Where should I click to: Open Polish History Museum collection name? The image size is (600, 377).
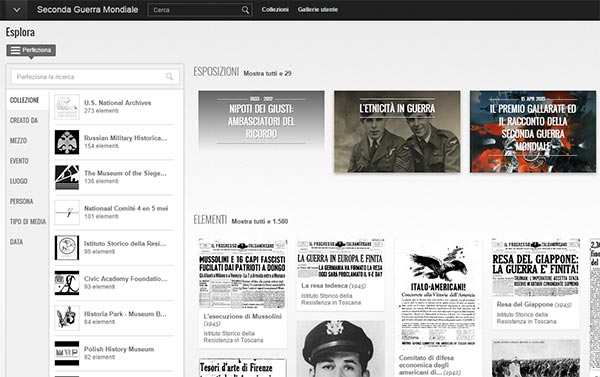[119, 349]
